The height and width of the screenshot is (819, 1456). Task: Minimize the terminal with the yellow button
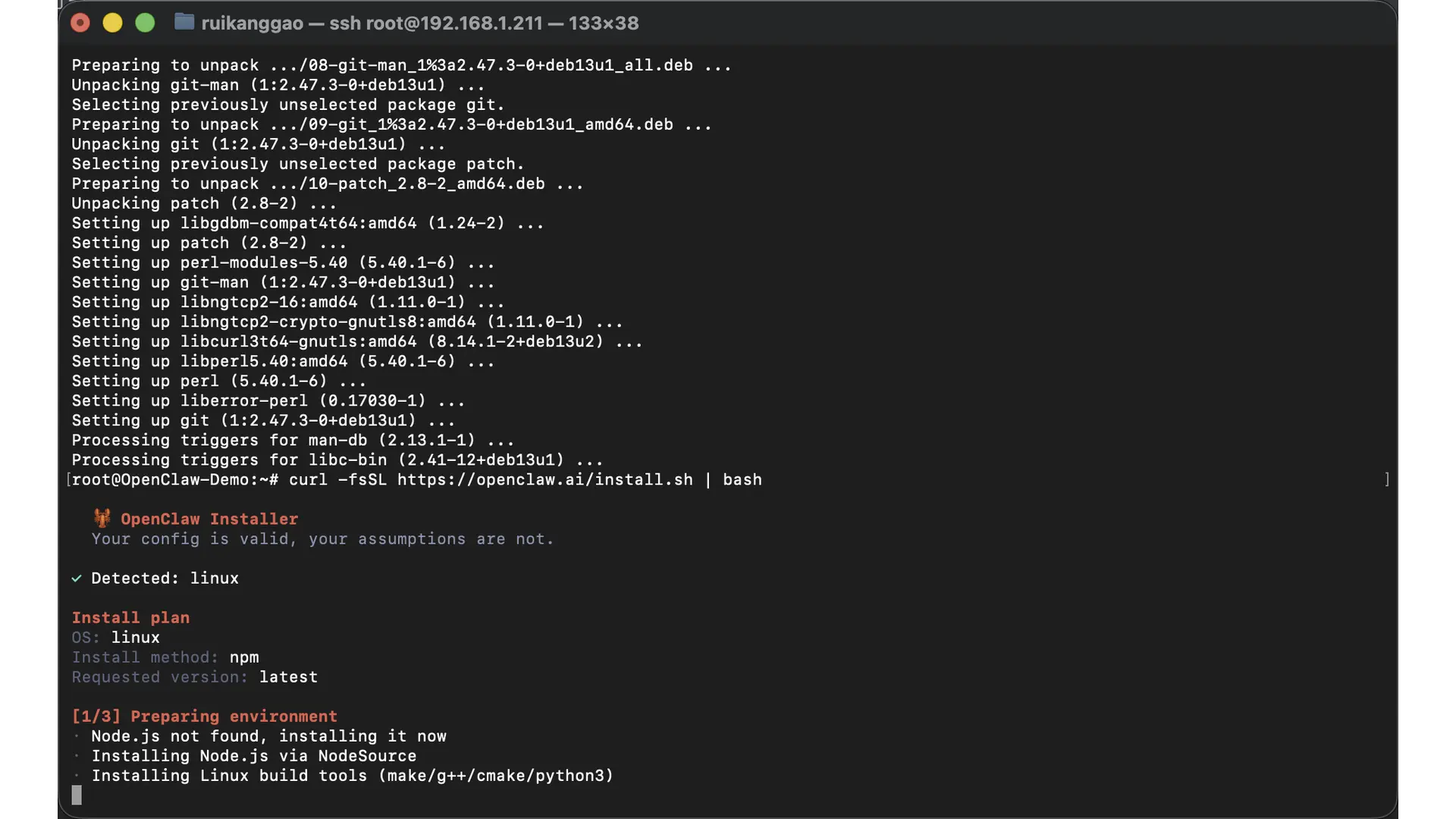112,24
